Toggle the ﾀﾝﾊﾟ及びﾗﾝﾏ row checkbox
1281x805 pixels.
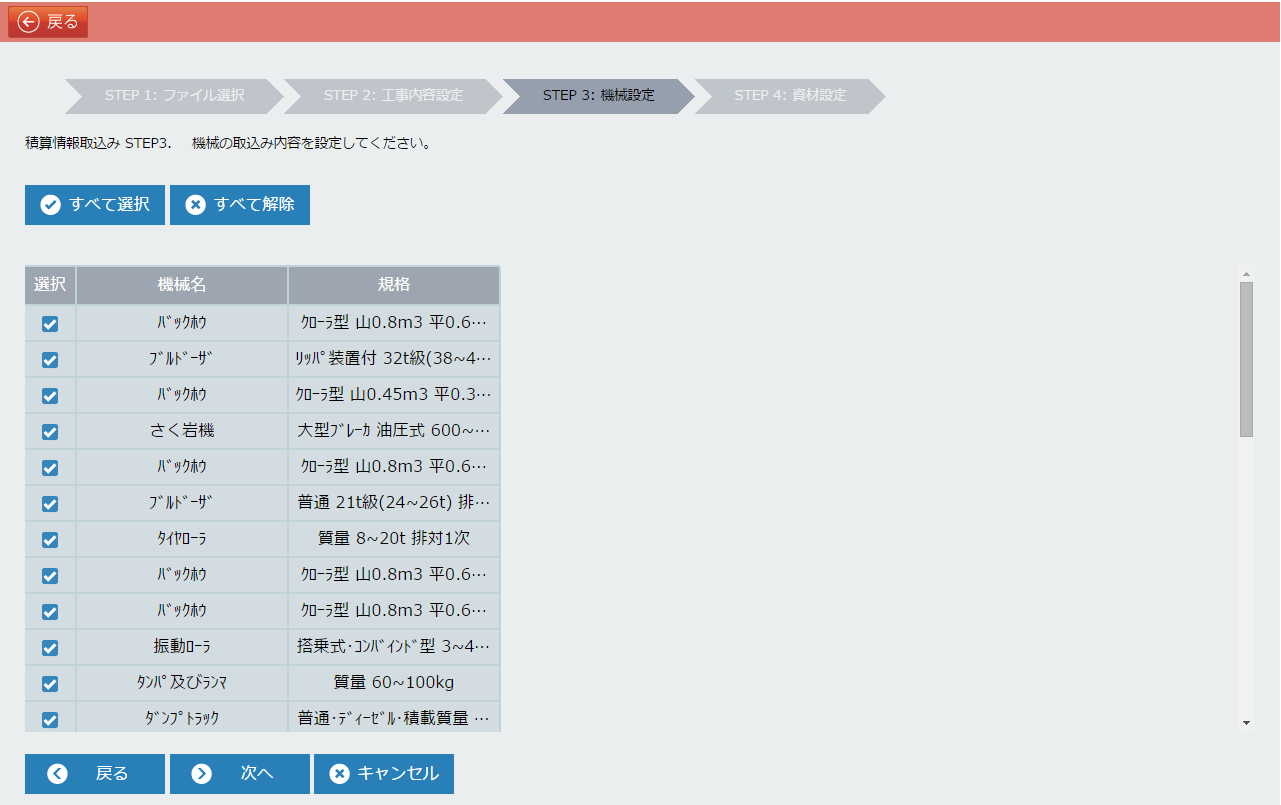(50, 684)
